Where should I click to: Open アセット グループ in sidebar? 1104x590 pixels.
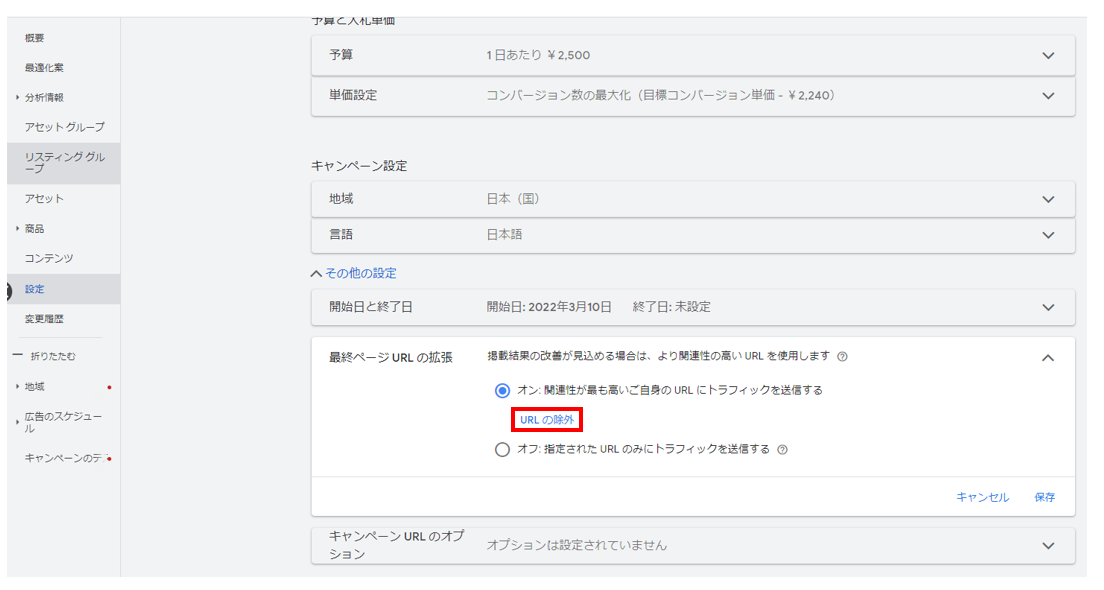point(65,127)
